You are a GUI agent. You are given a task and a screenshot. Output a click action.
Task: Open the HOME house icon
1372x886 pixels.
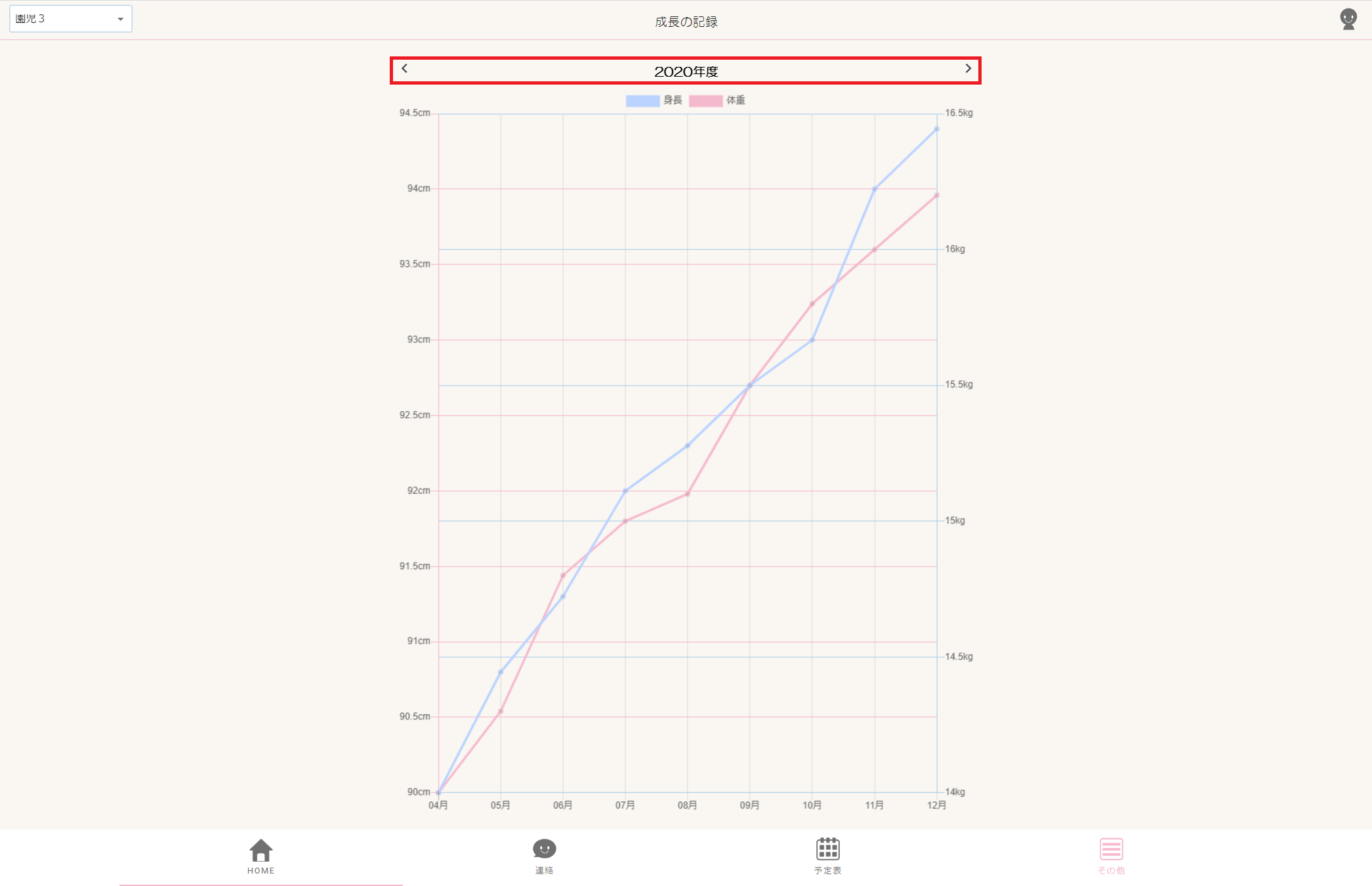pyautogui.click(x=260, y=850)
